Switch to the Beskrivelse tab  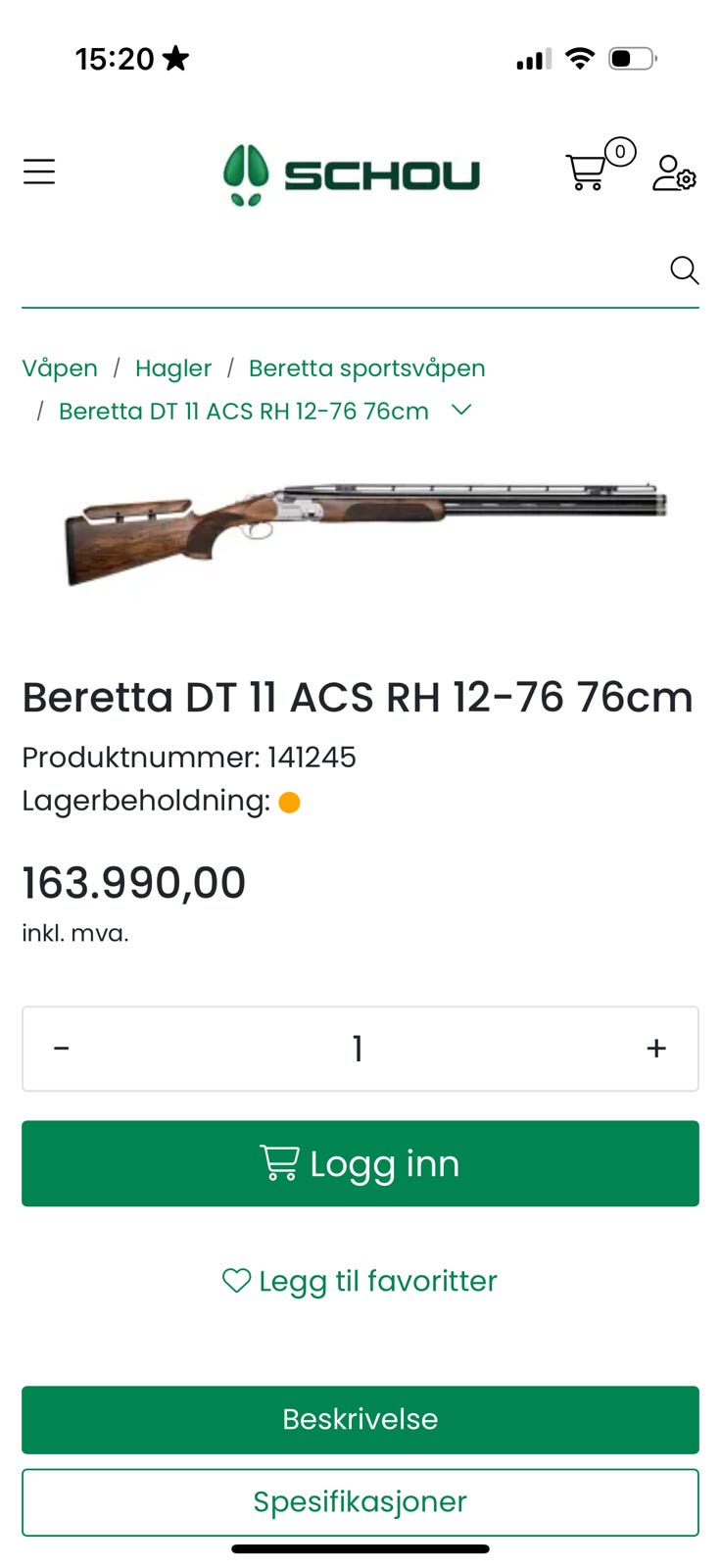(x=360, y=1419)
